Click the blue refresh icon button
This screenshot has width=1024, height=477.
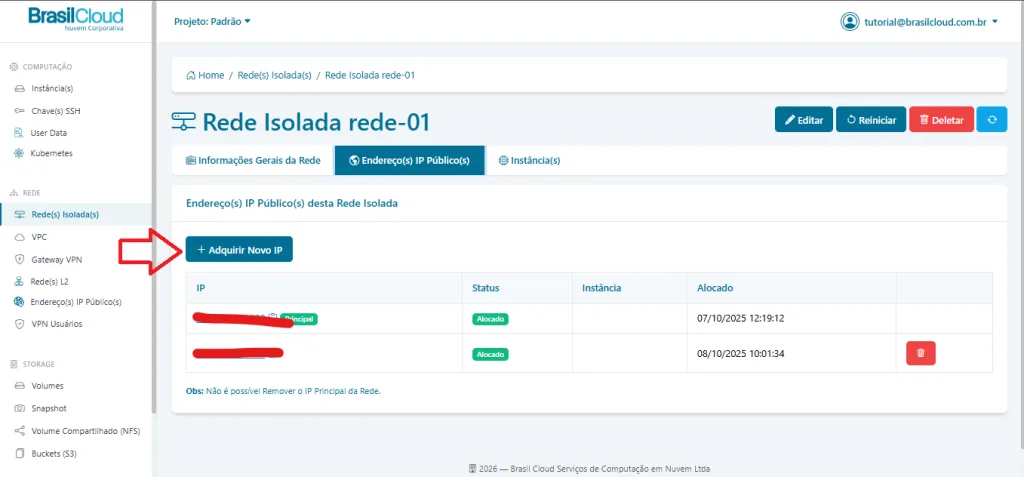coord(991,120)
